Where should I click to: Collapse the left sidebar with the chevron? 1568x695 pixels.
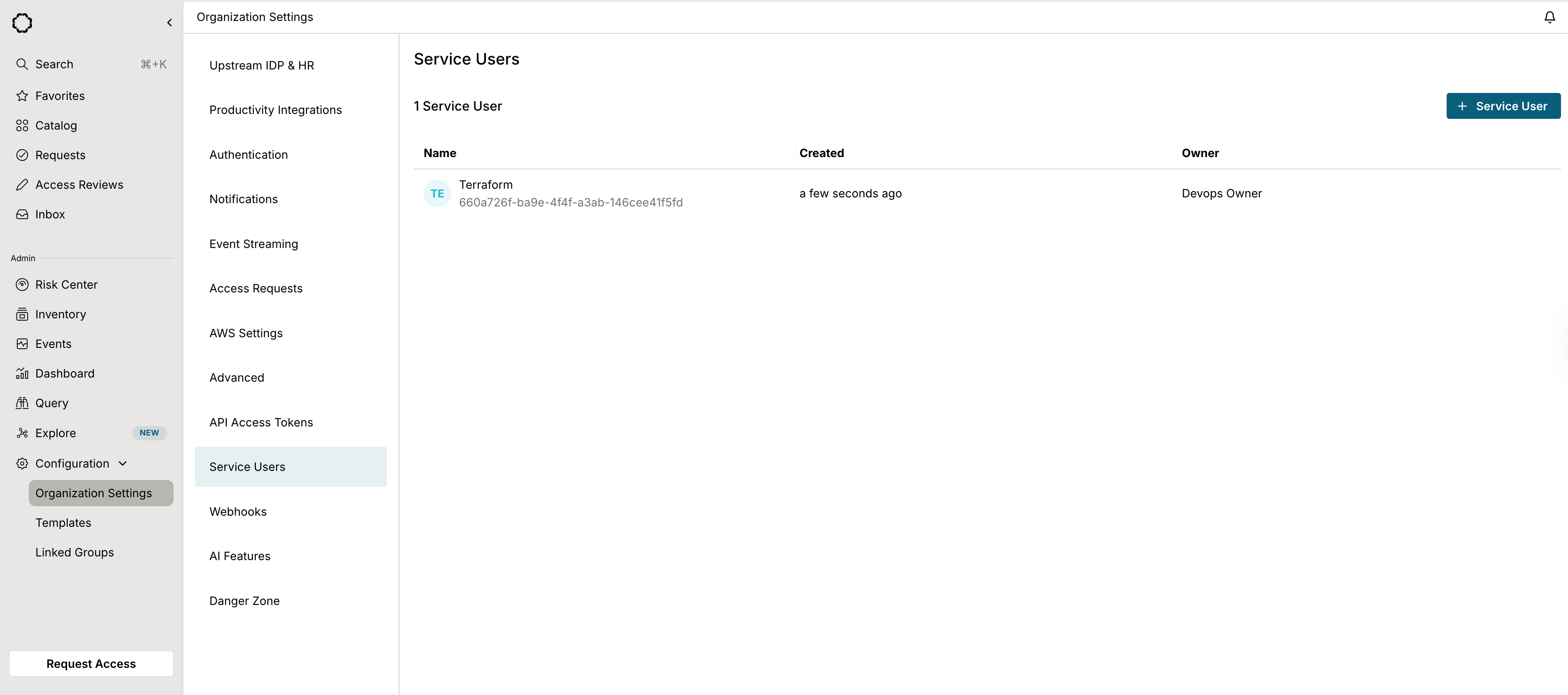click(x=169, y=23)
